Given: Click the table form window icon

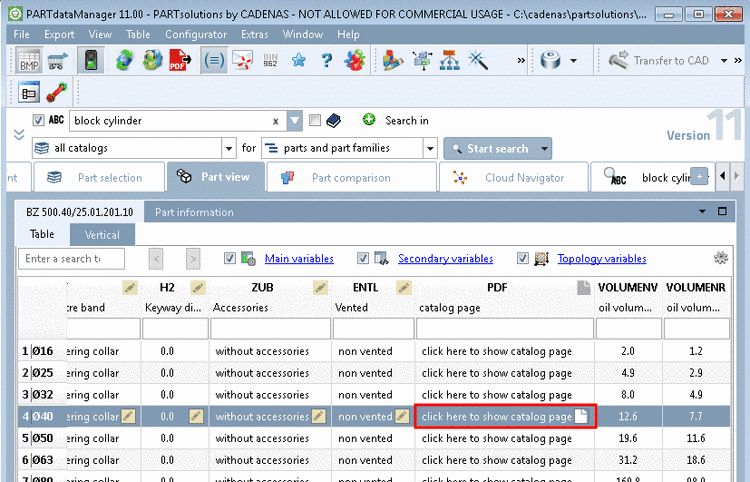Looking at the screenshot, I should point(29,93).
